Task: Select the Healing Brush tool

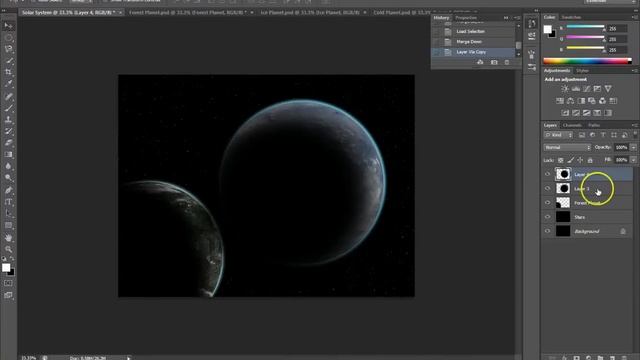Action: tap(8, 96)
